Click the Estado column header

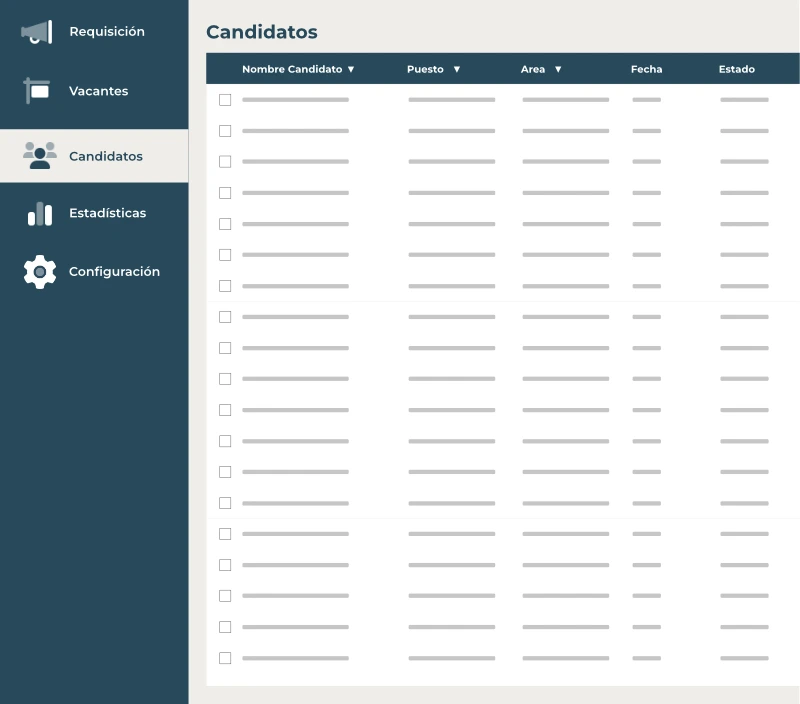[x=736, y=70]
